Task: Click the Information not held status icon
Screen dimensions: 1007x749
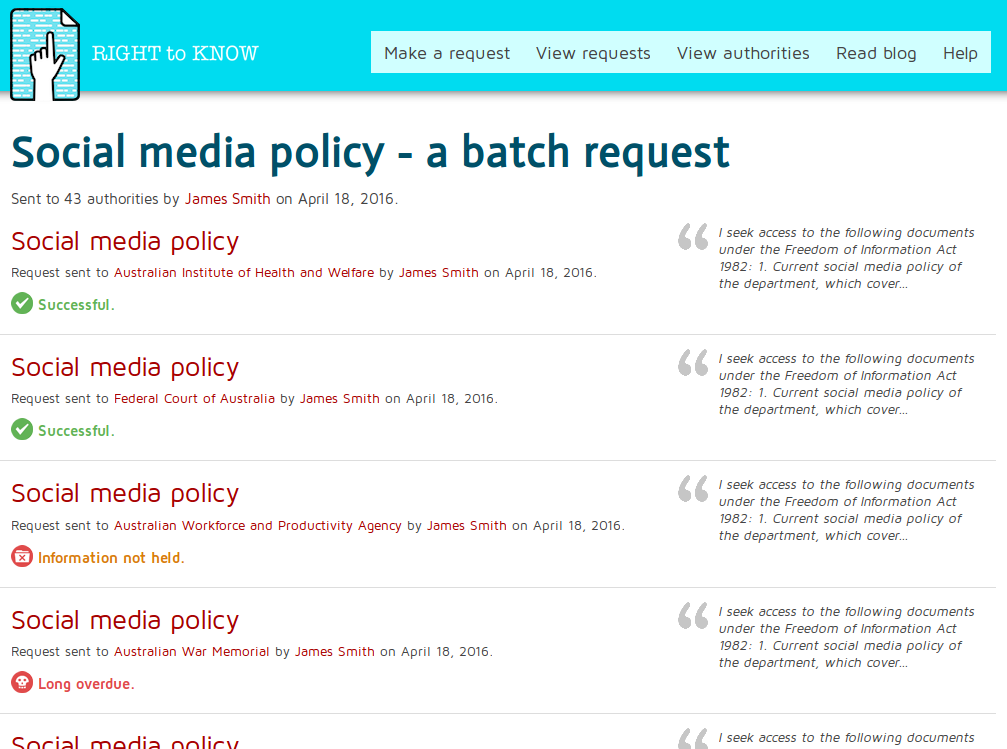Action: 22,556
